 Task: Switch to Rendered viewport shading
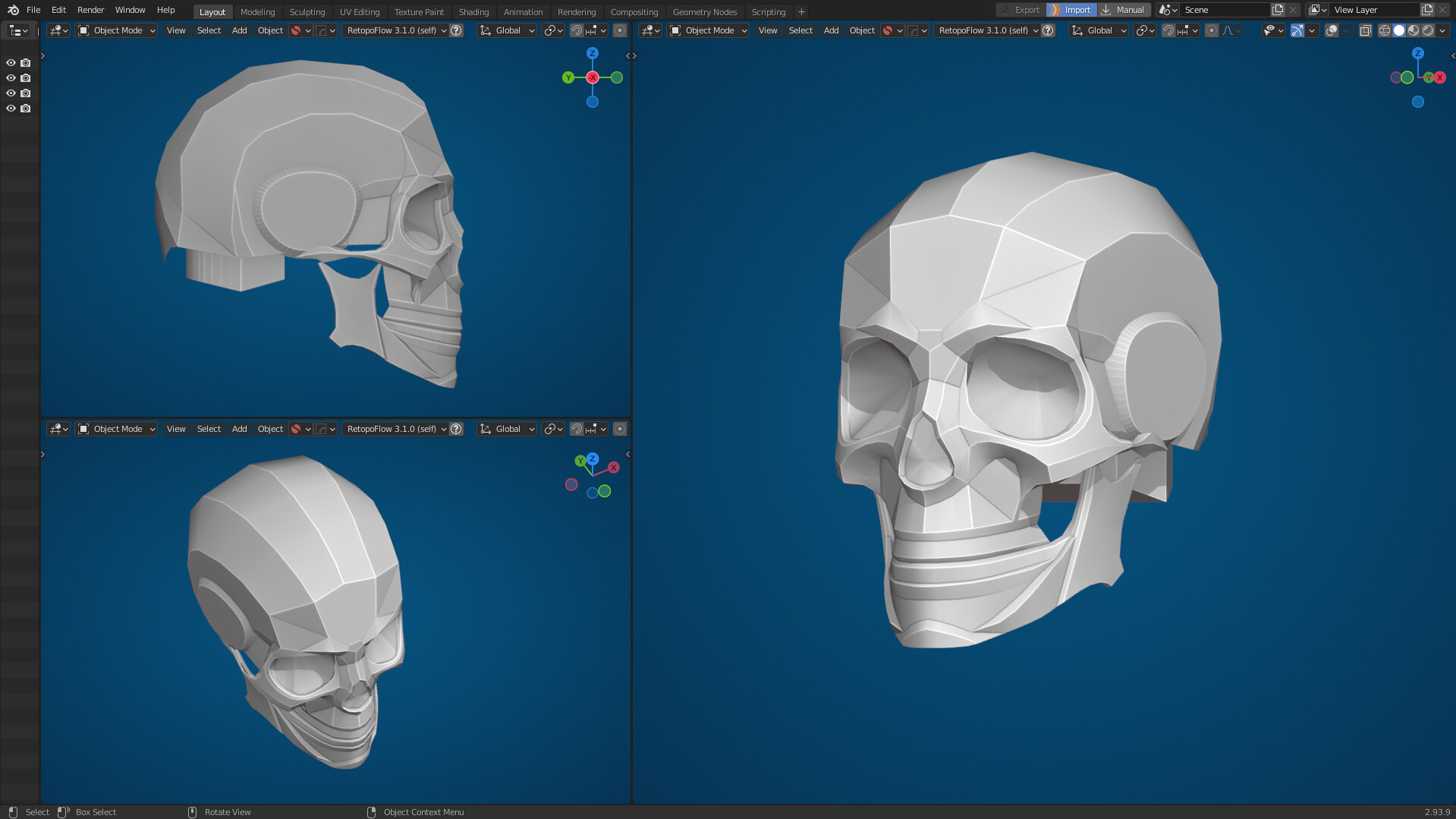(x=1428, y=30)
